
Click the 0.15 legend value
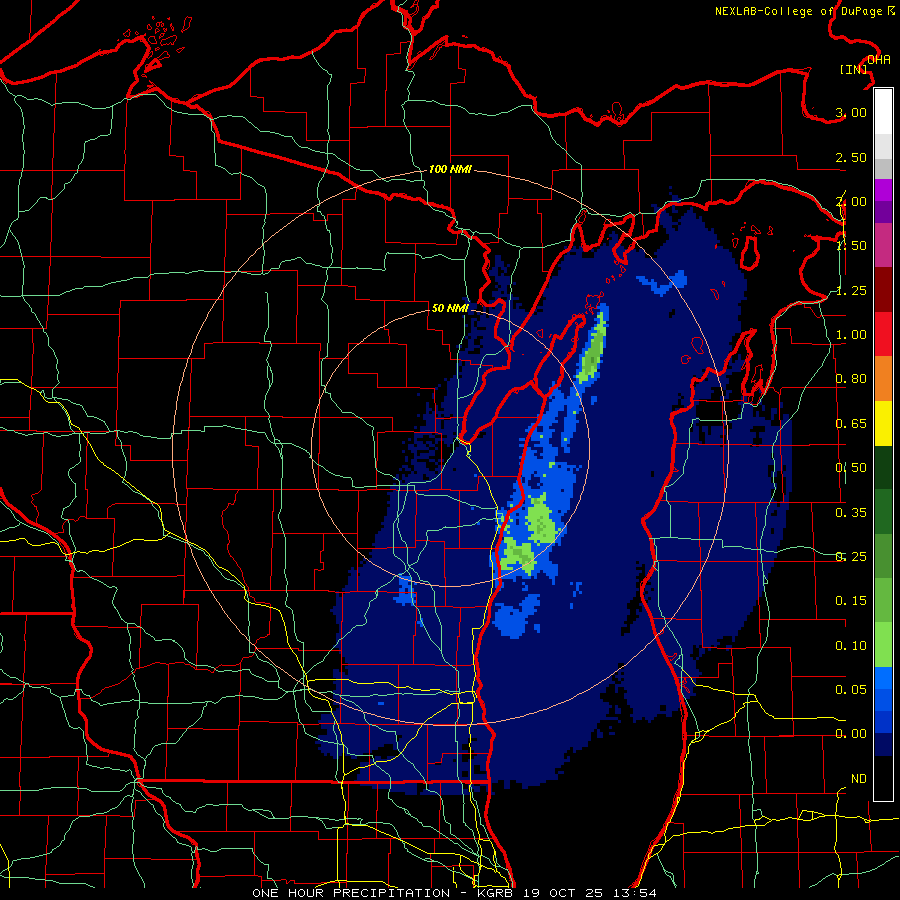tap(851, 601)
